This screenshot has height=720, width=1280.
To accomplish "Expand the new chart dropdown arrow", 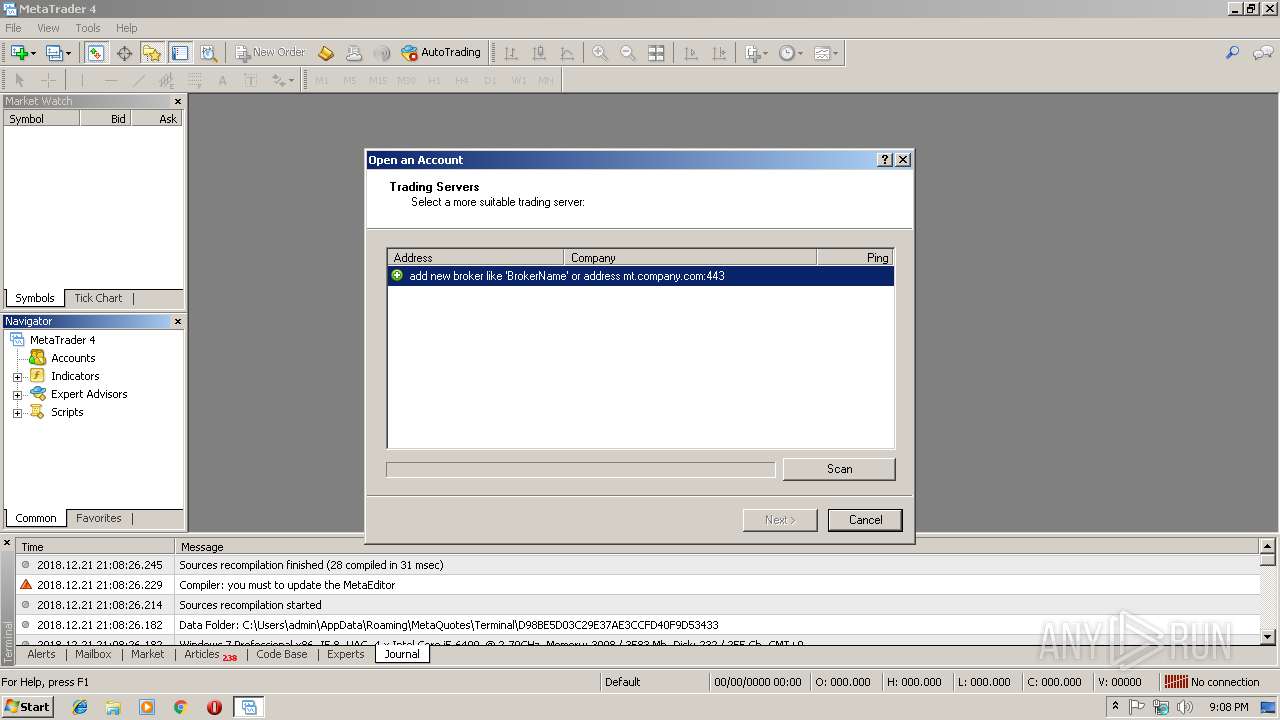I will click(33, 54).
